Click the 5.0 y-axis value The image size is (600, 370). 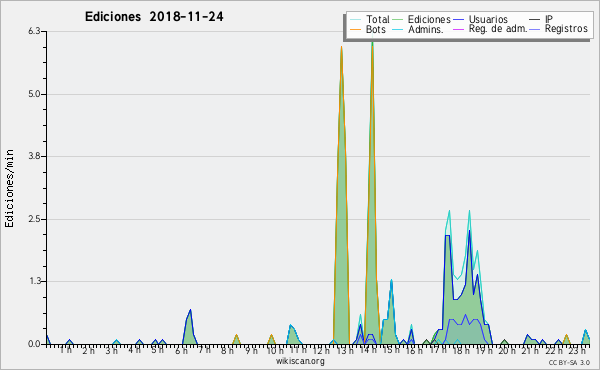(34, 94)
